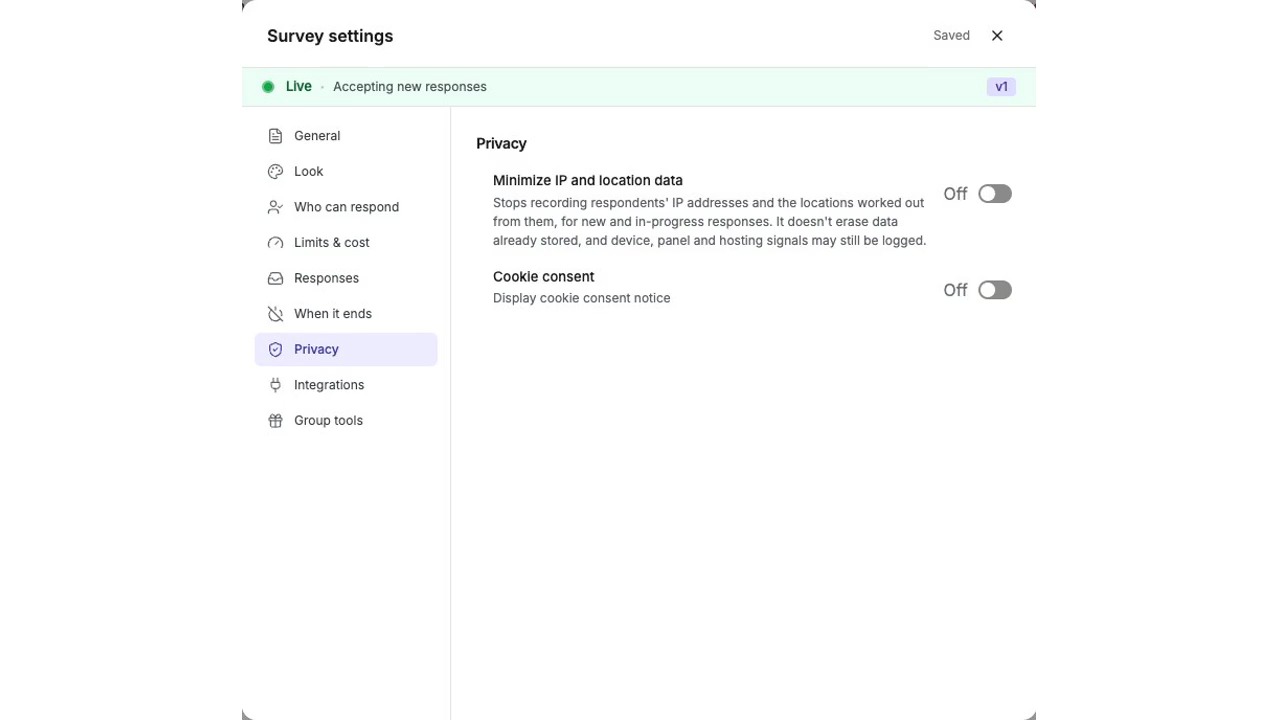
Task: Click the Responses inbox icon
Action: pos(275,278)
